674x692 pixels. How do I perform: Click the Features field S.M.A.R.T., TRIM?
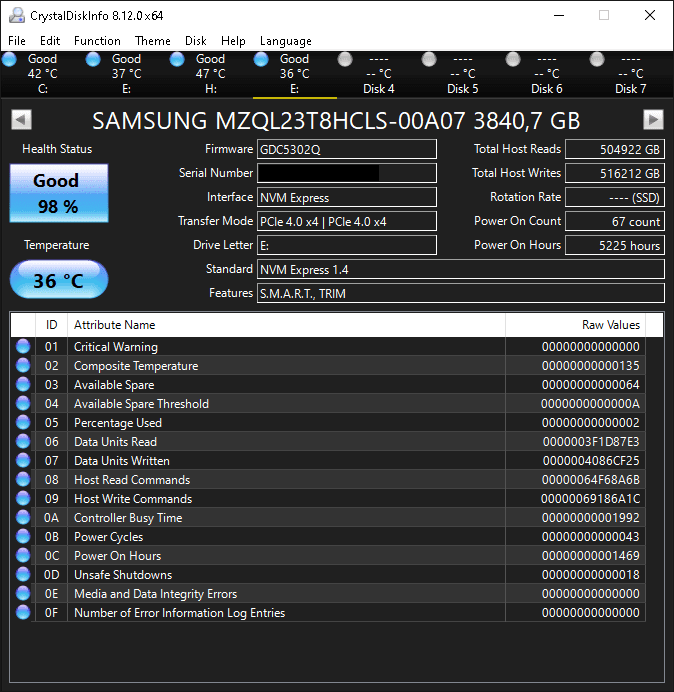461,293
